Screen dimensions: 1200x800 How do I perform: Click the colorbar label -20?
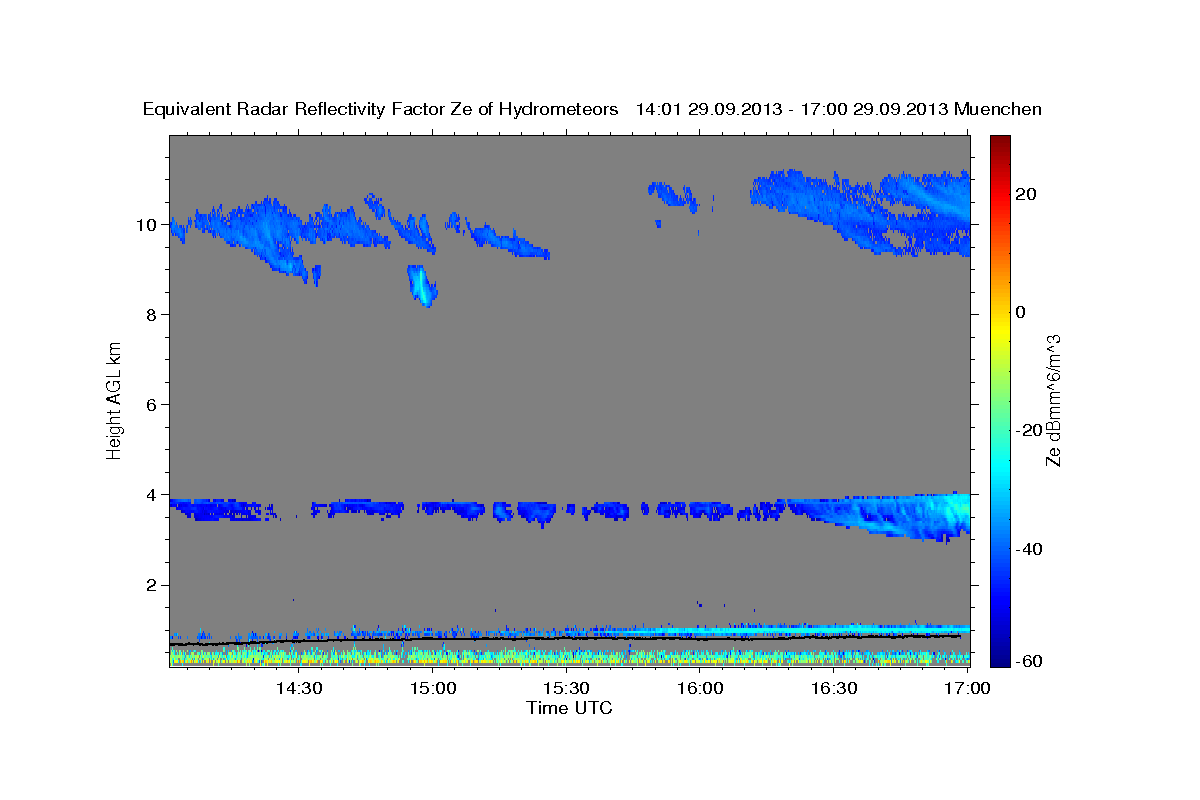coord(1029,430)
